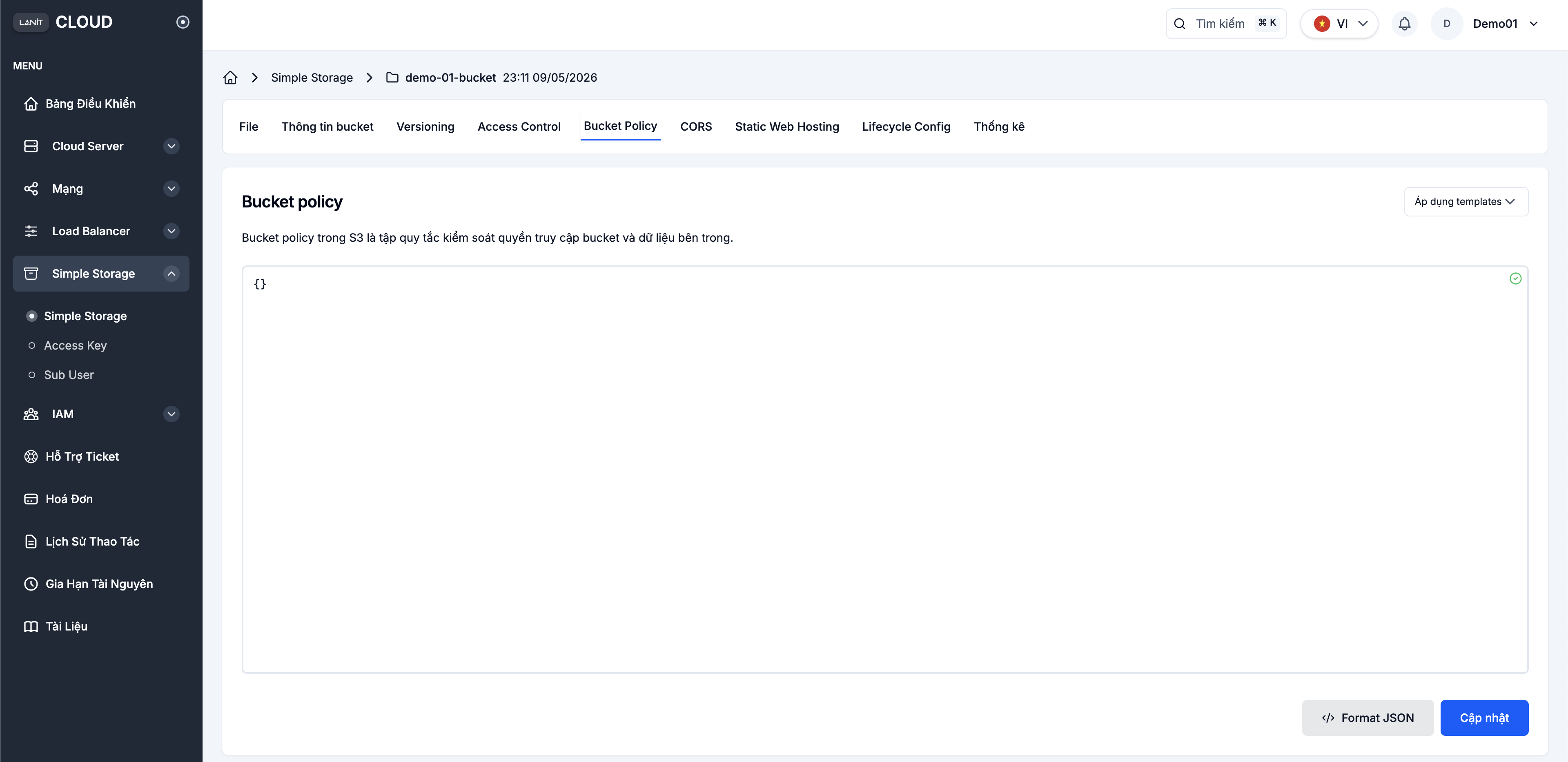Open Hỗ Trợ Ticket support icon

point(31,457)
